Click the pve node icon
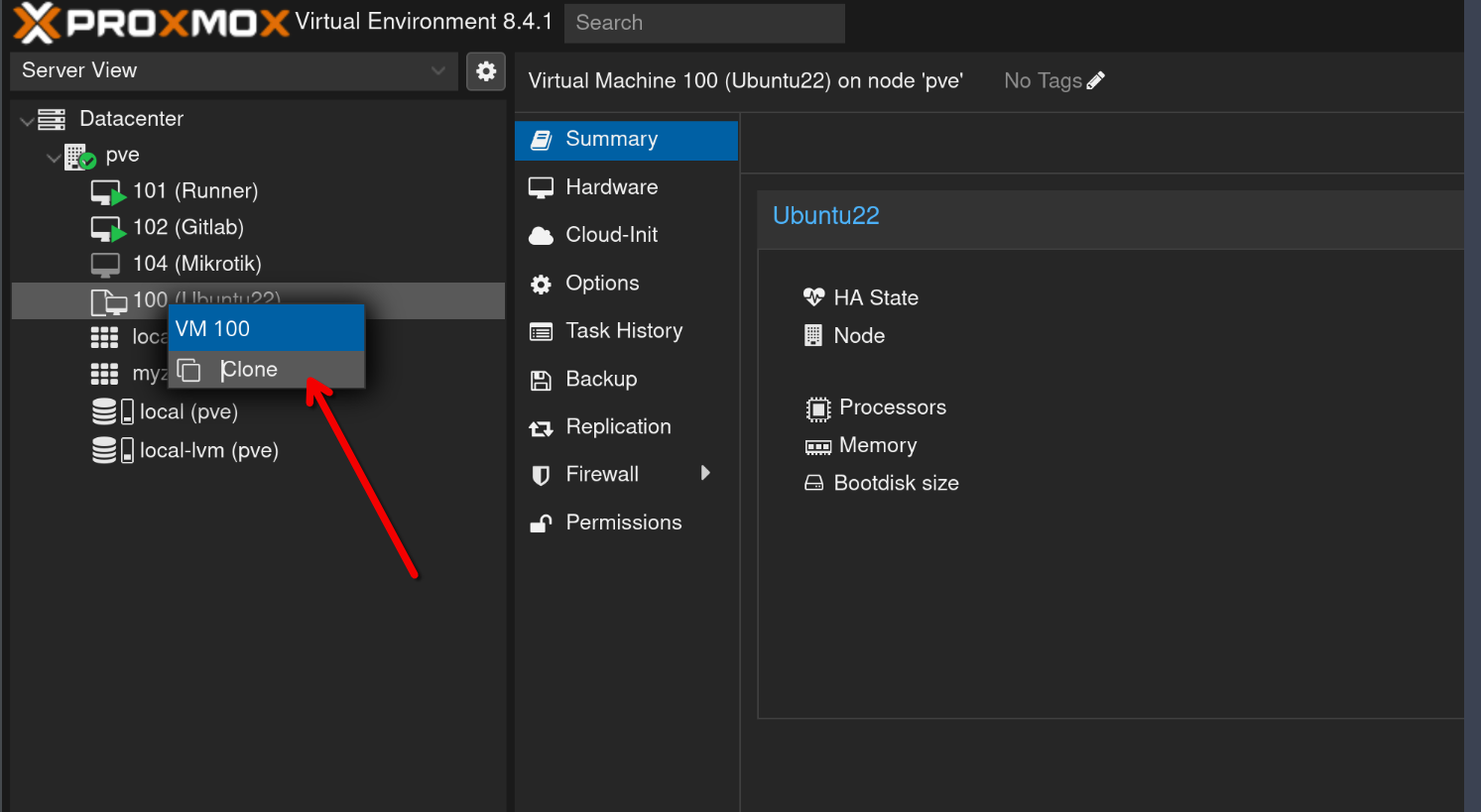This screenshot has width=1481, height=812. tap(80, 156)
